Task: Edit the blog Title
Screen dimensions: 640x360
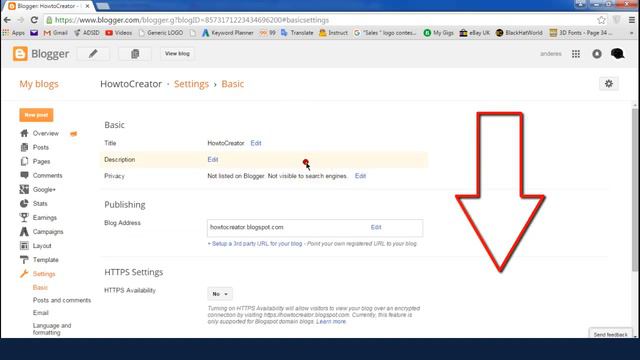Action: [256, 143]
